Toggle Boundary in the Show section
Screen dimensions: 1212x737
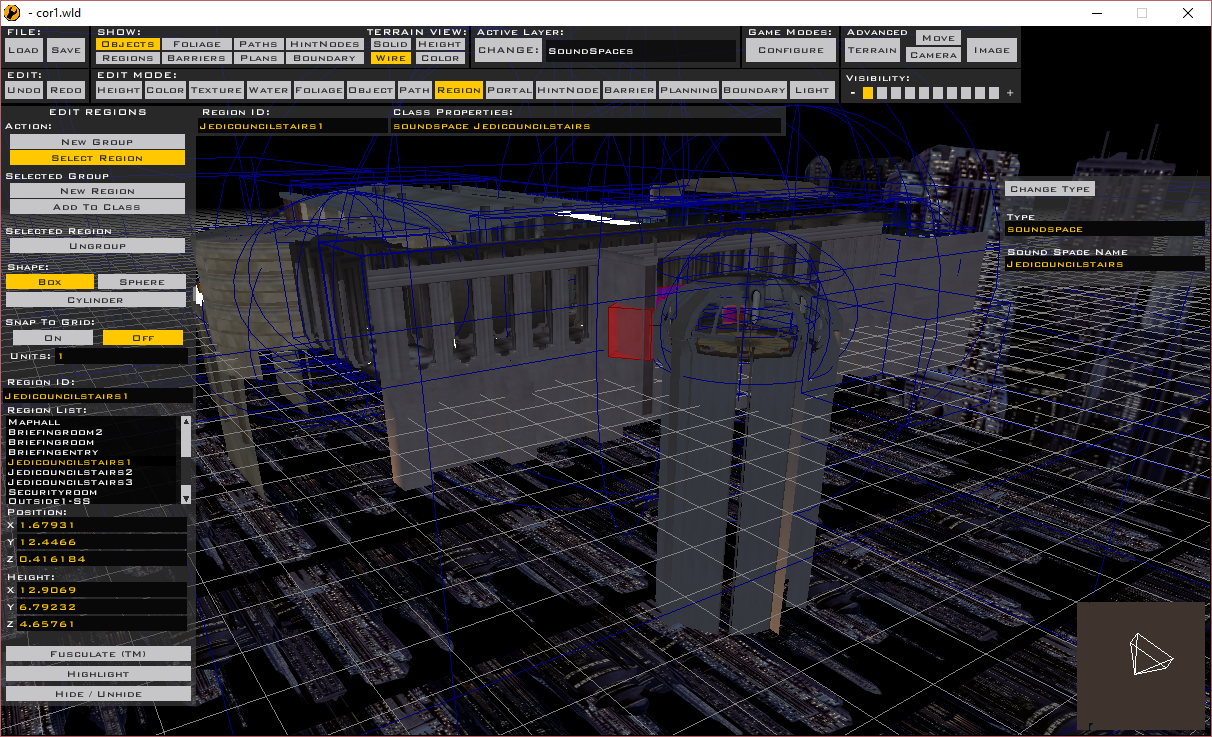[x=324, y=58]
